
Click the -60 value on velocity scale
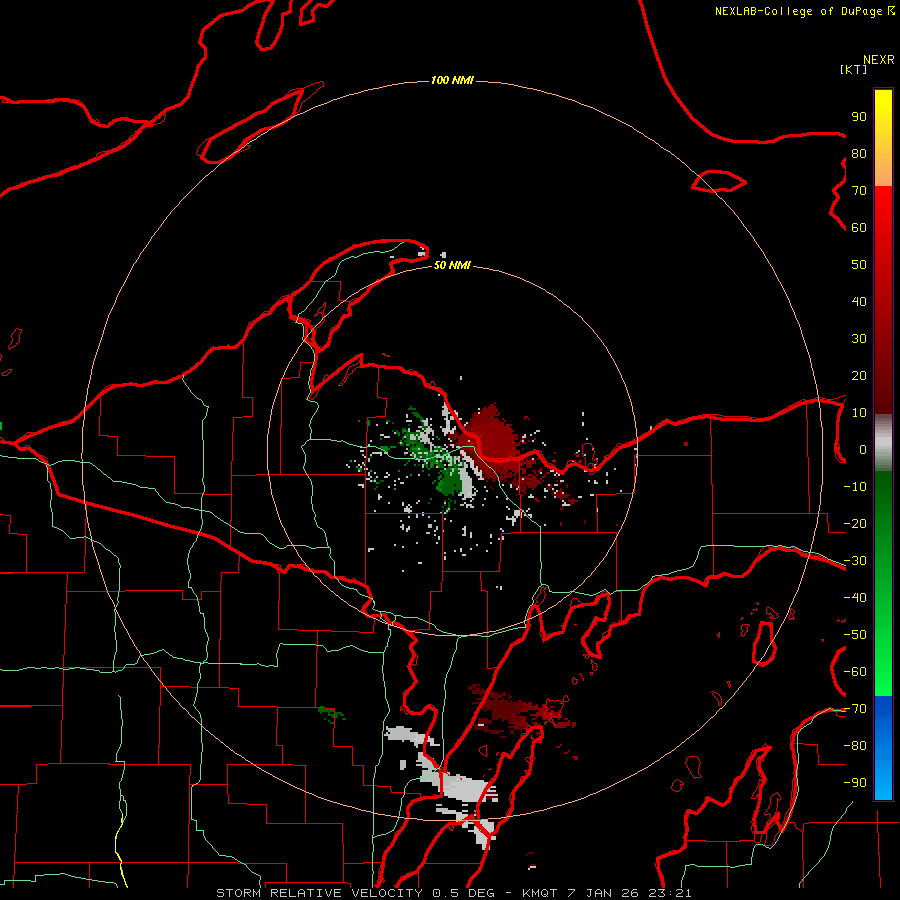(x=855, y=672)
